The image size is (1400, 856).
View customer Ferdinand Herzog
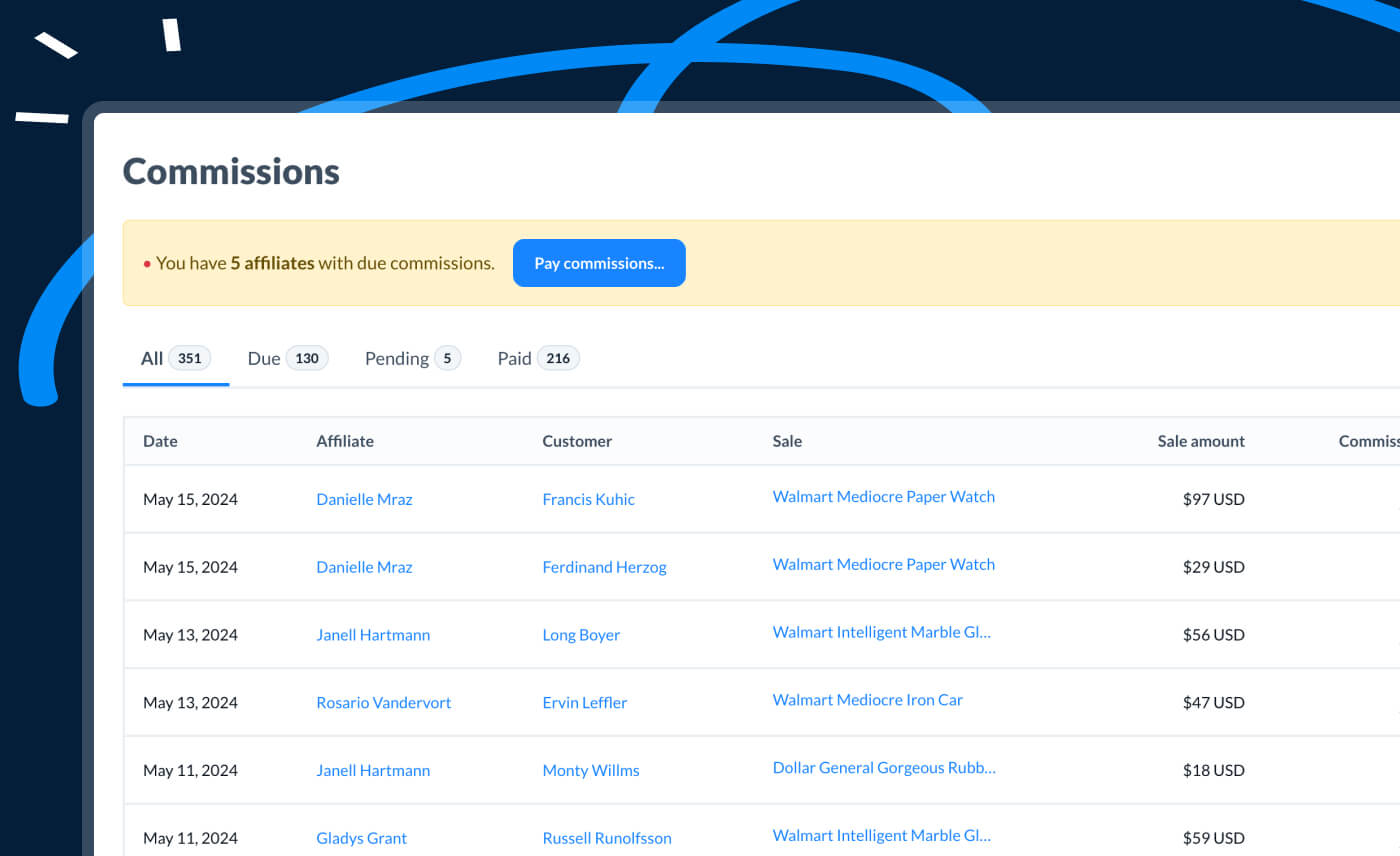pyautogui.click(x=604, y=567)
